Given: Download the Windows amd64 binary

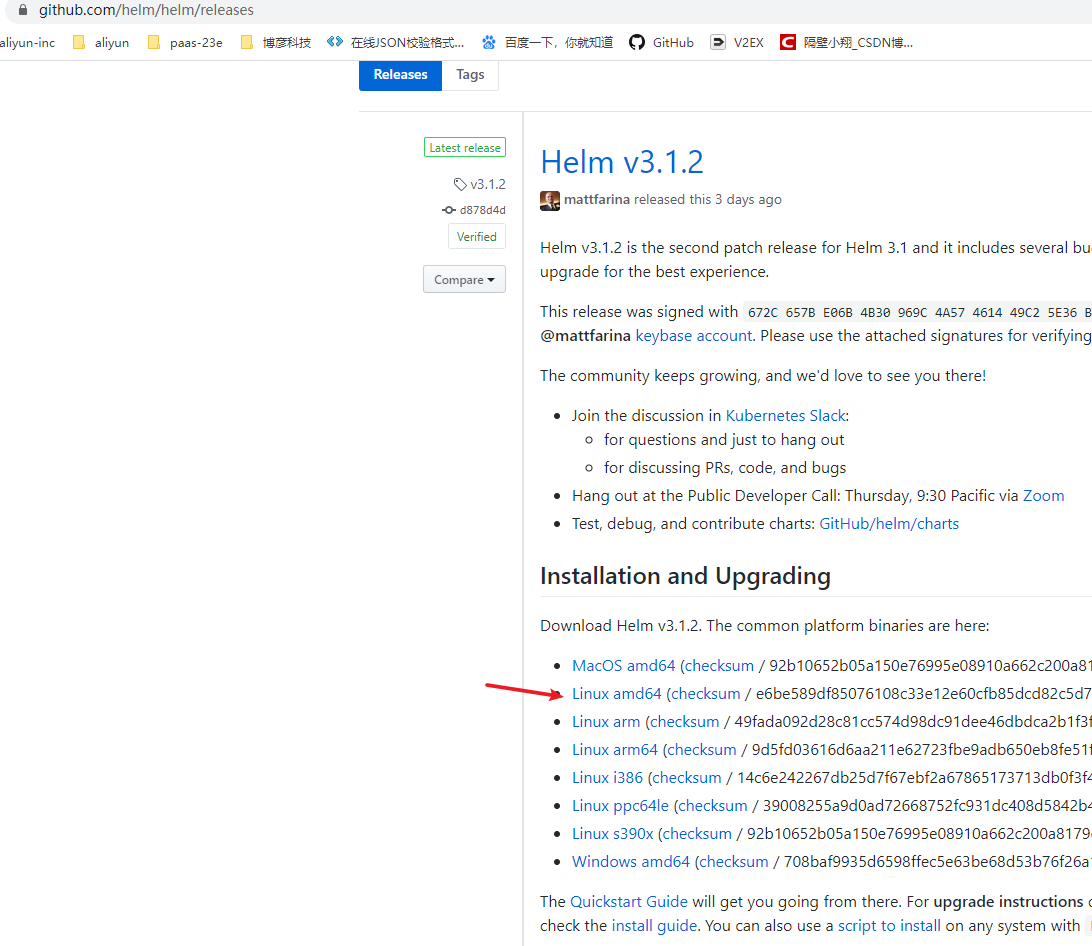Looking at the screenshot, I should coord(631,862).
